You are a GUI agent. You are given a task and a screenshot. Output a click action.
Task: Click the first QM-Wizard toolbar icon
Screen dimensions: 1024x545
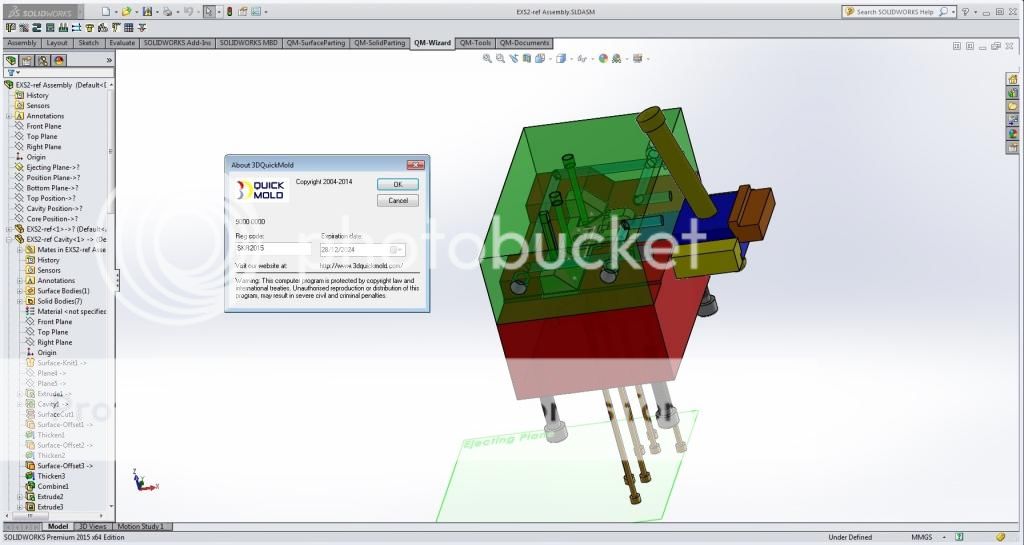[x=8, y=29]
